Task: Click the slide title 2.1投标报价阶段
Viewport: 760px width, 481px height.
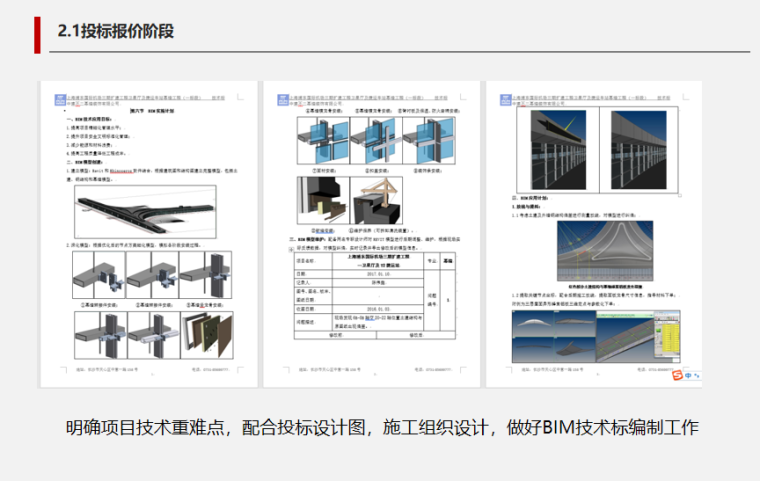Action: click(116, 31)
